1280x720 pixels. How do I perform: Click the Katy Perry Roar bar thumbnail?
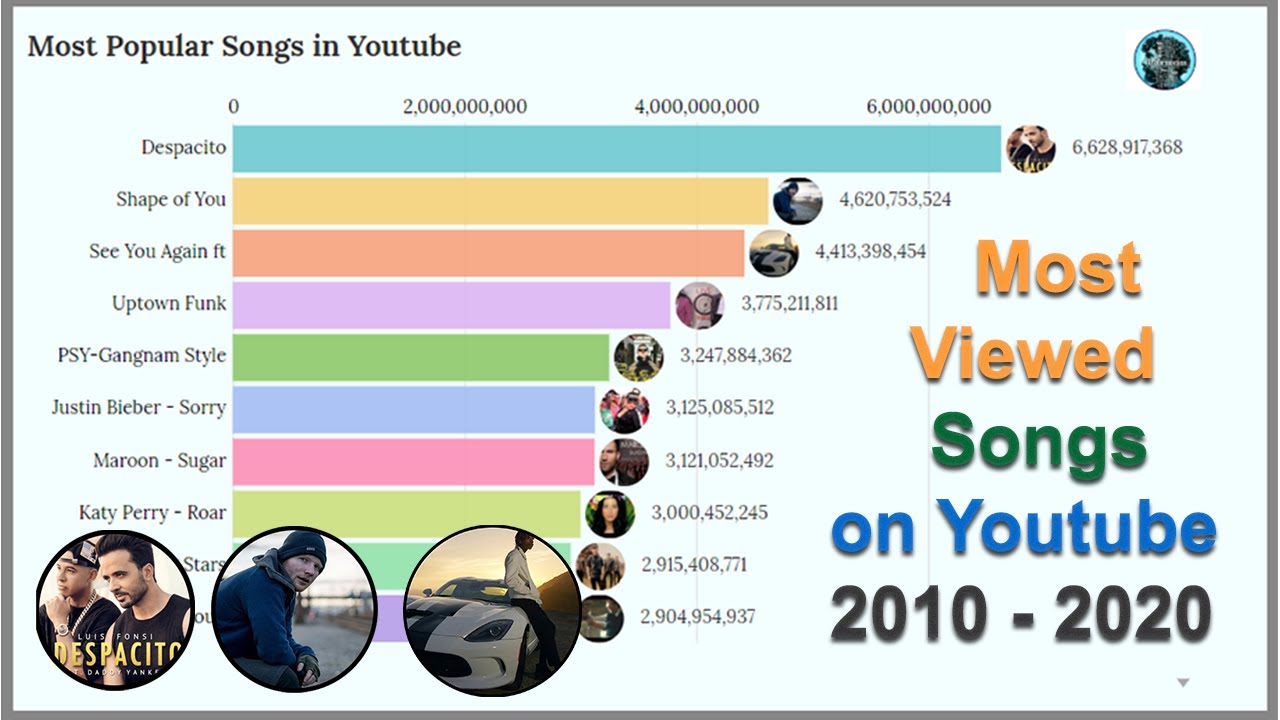610,514
